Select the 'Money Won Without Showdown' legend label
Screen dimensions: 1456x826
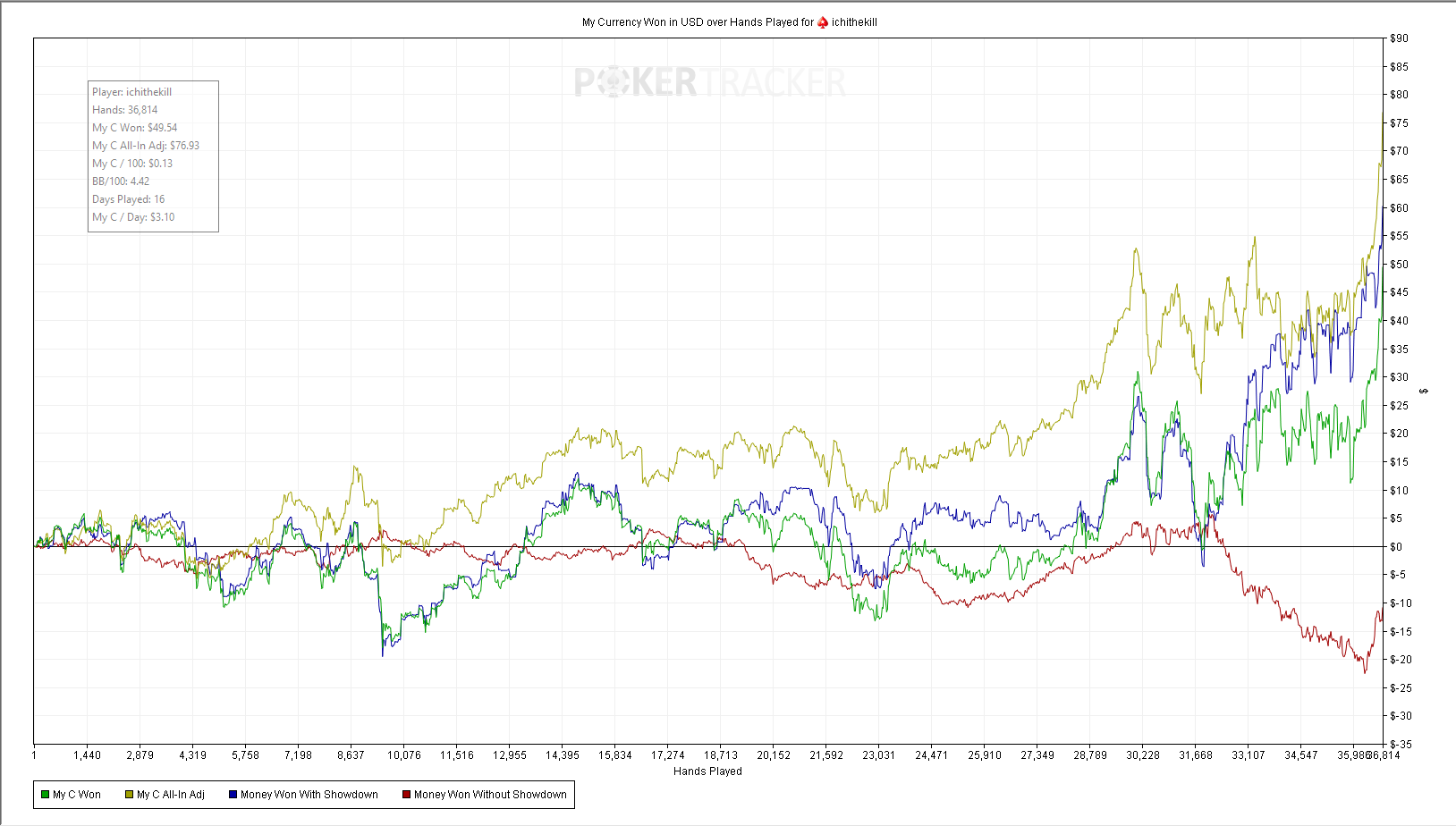pos(490,795)
